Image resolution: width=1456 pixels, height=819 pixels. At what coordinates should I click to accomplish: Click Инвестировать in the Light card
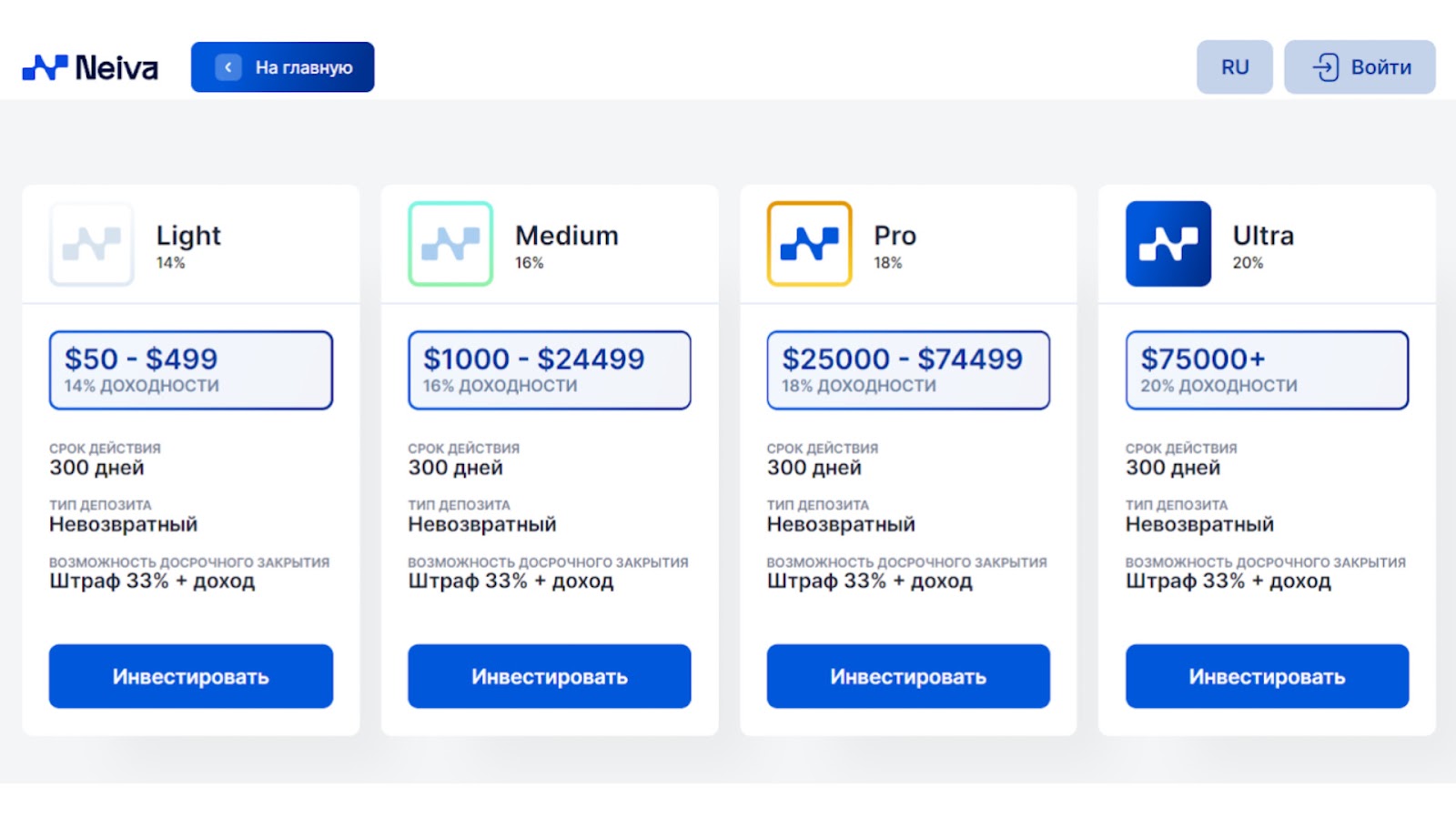coord(191,676)
